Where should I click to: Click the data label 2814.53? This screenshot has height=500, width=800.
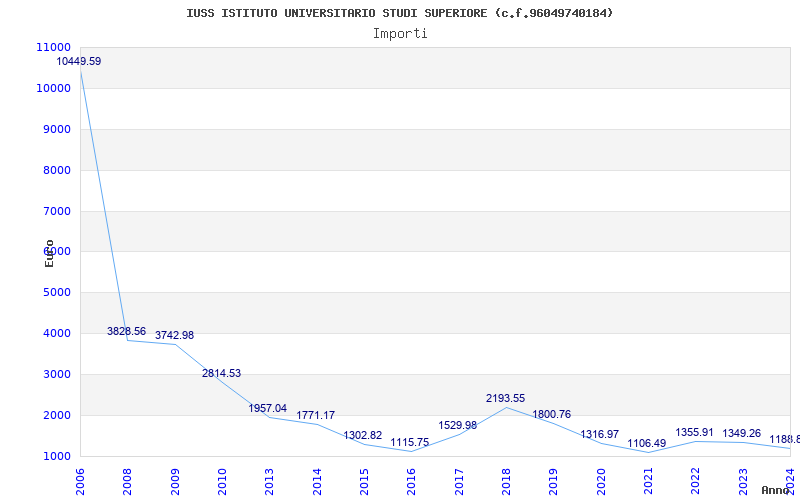pos(221,373)
